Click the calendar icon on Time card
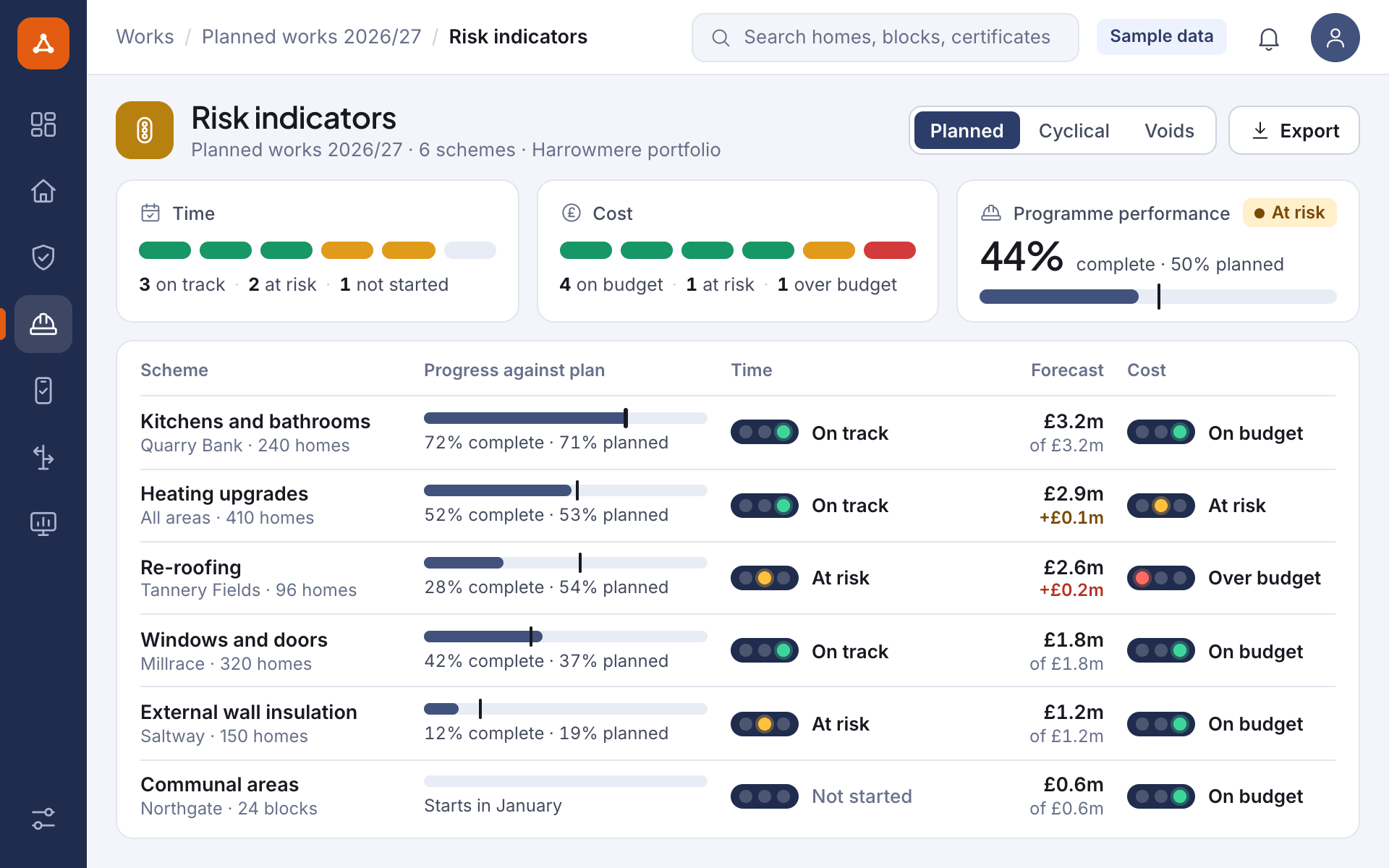Image resolution: width=1389 pixels, height=868 pixels. [x=150, y=213]
